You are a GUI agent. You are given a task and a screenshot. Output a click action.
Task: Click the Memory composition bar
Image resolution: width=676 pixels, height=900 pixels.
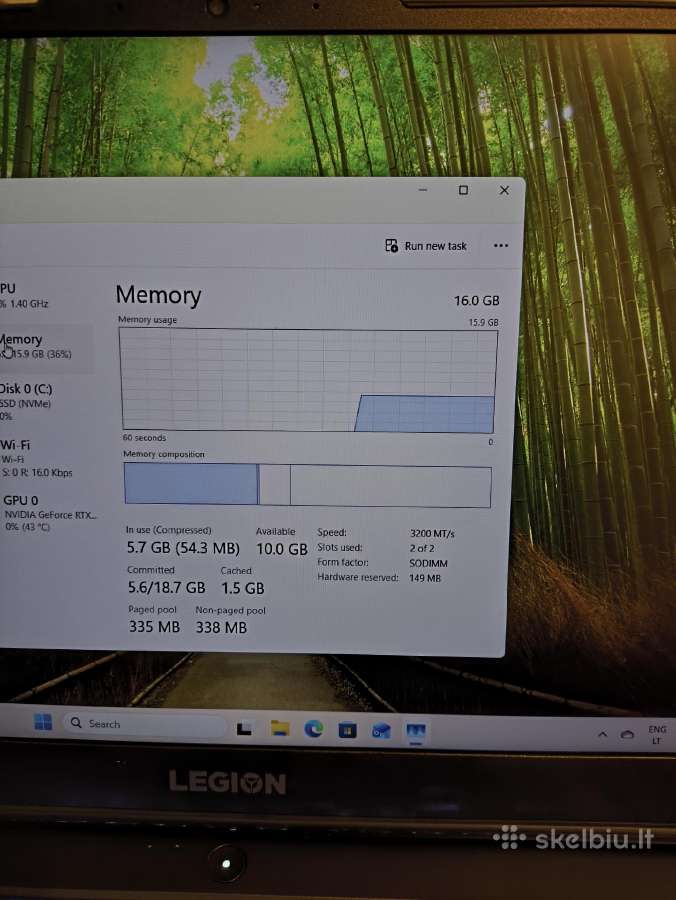click(308, 486)
